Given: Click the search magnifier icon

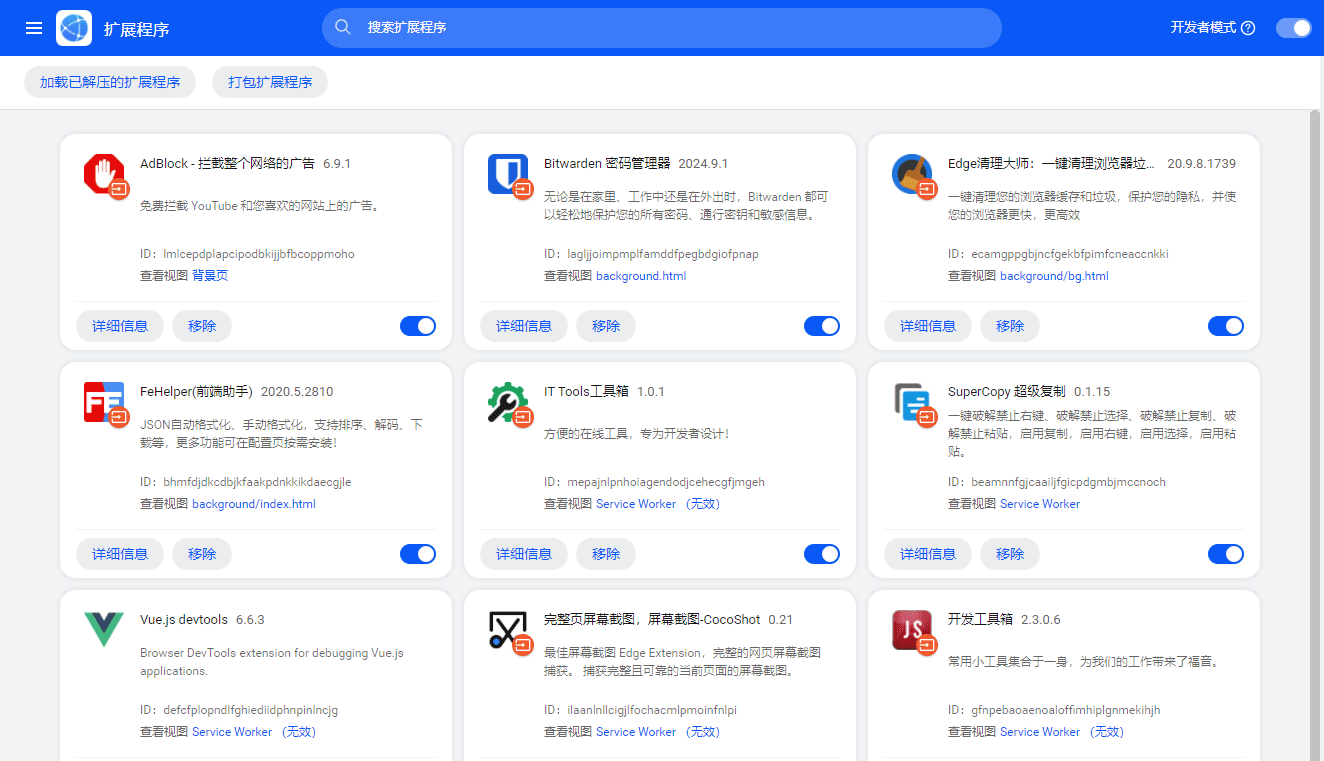Looking at the screenshot, I should point(343,27).
